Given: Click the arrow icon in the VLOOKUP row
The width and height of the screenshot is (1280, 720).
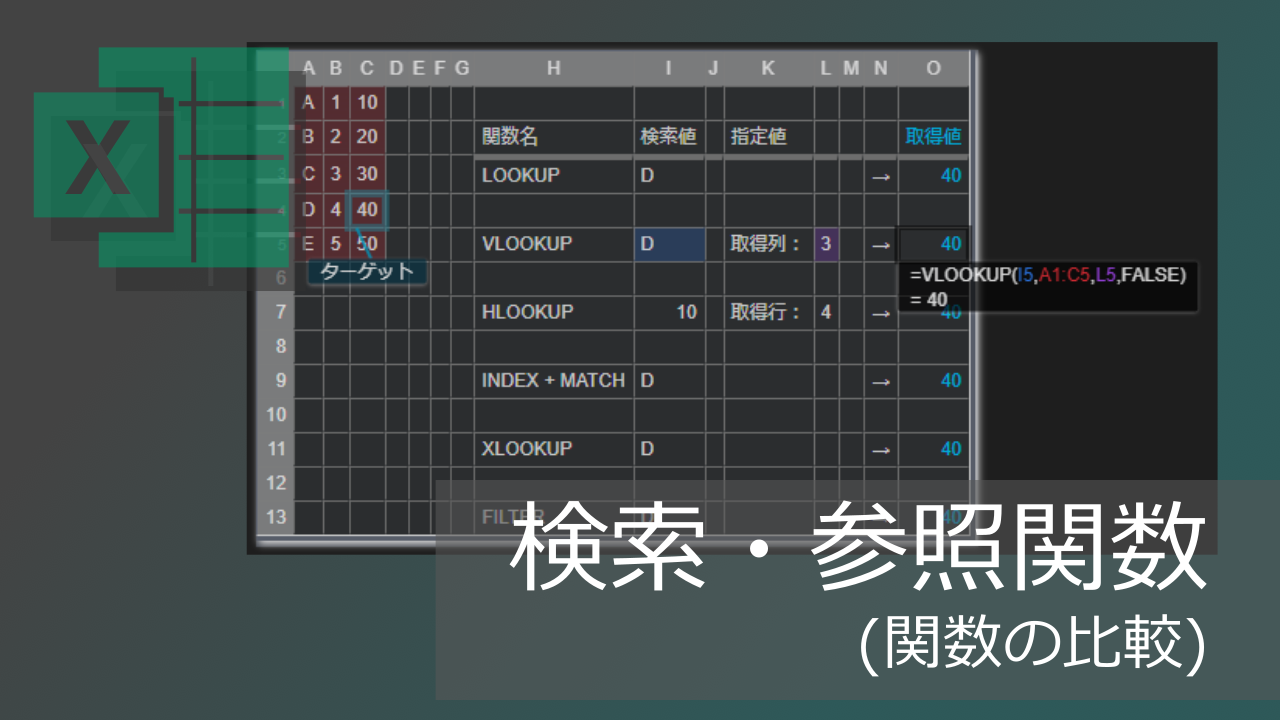Looking at the screenshot, I should click(880, 244).
